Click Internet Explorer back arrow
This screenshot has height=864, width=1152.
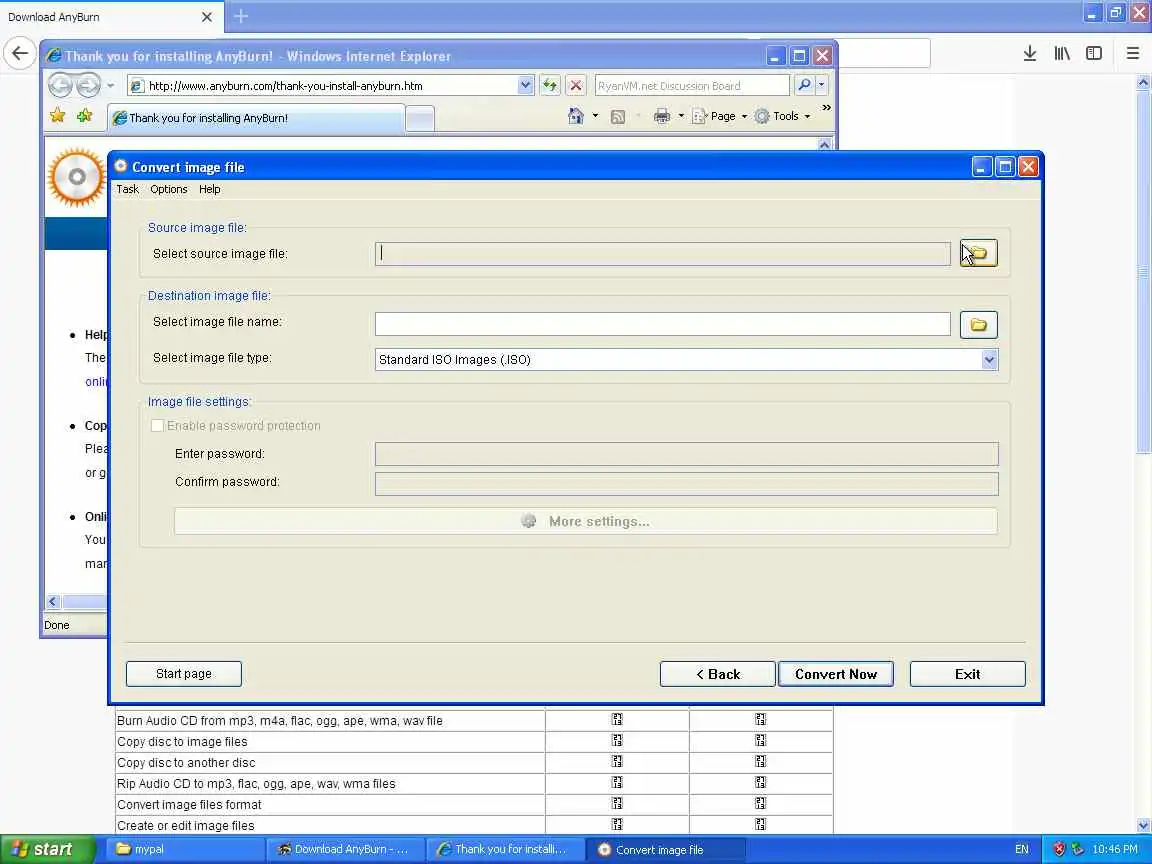60,86
